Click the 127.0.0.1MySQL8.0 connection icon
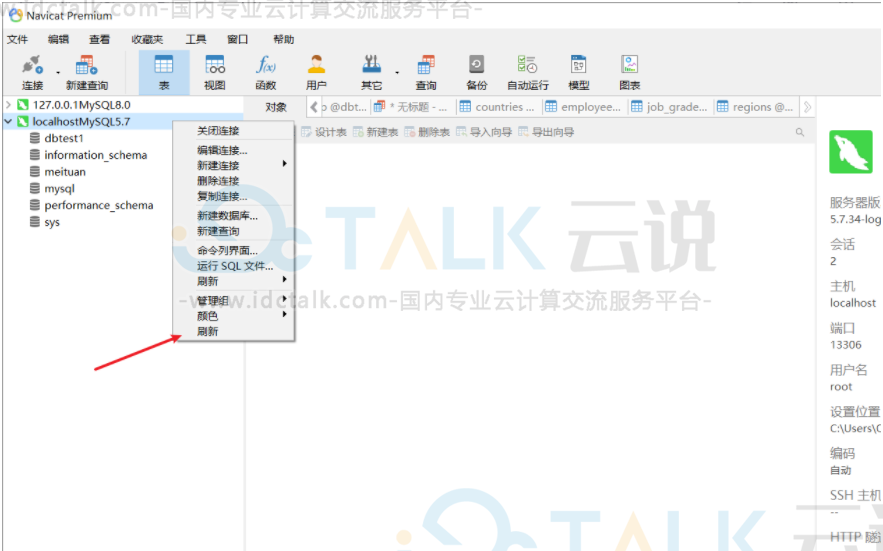Image resolution: width=883 pixels, height=551 pixels. pos(23,105)
